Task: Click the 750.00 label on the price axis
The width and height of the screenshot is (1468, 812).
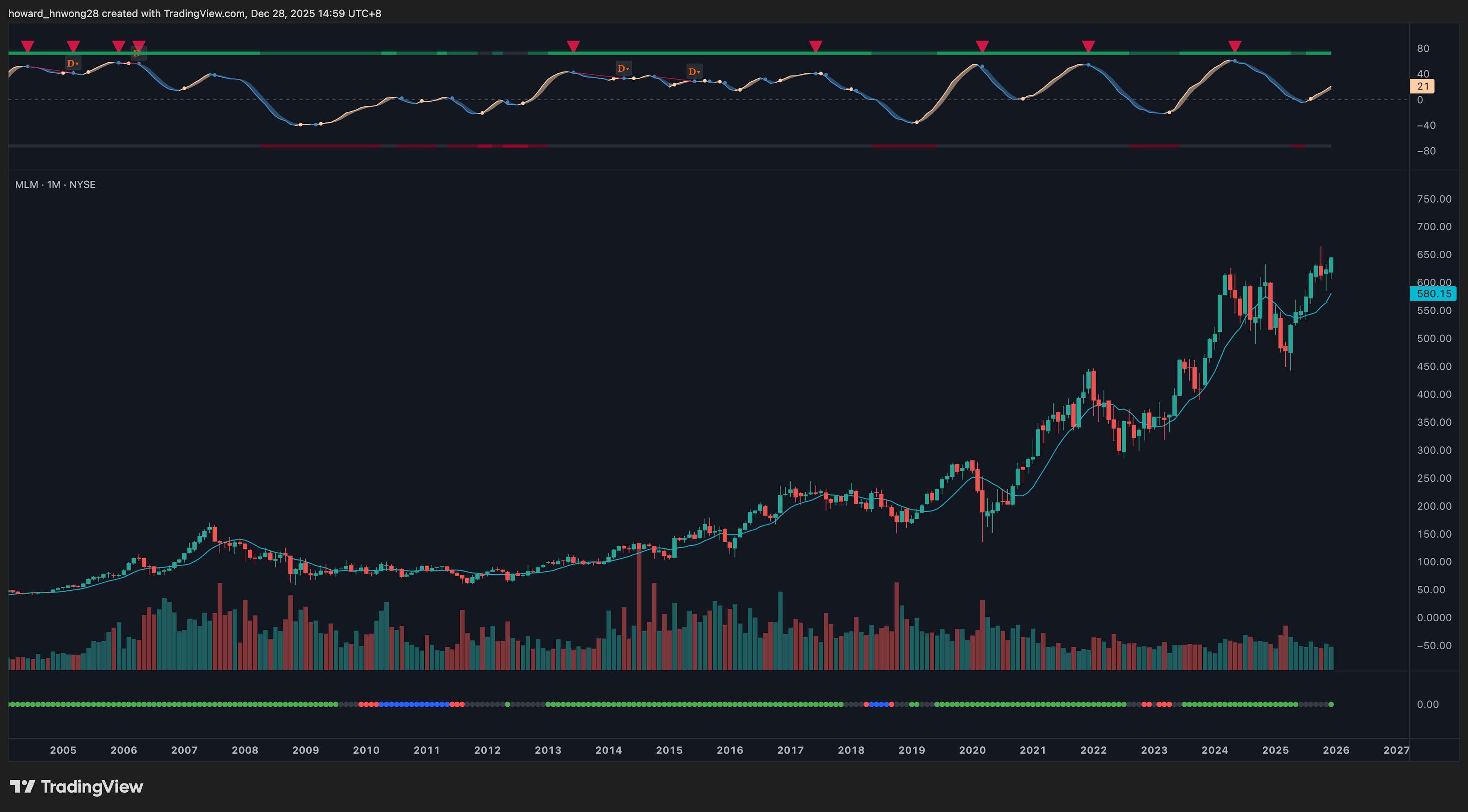Action: 1434,199
